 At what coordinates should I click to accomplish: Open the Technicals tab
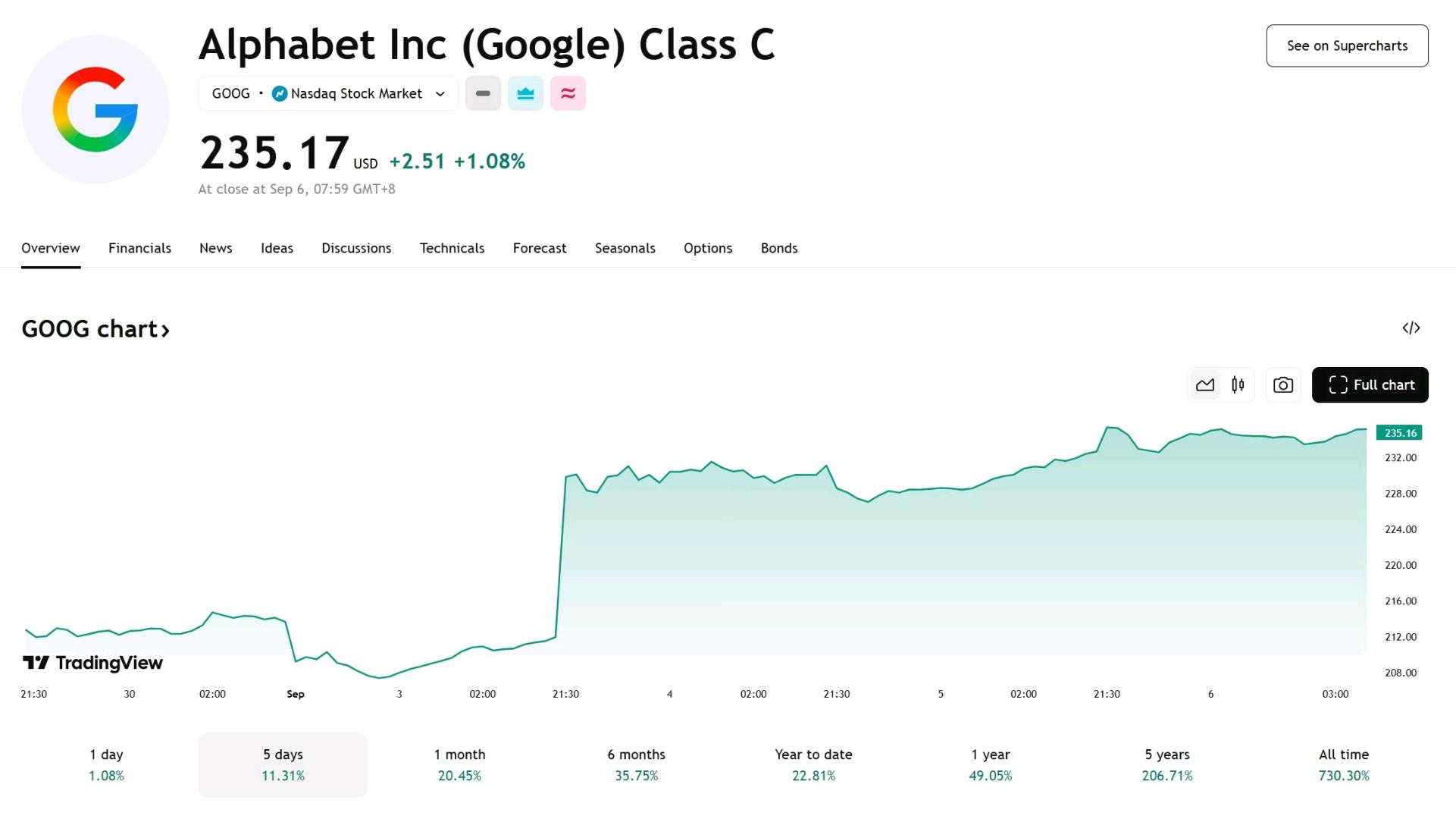point(452,248)
